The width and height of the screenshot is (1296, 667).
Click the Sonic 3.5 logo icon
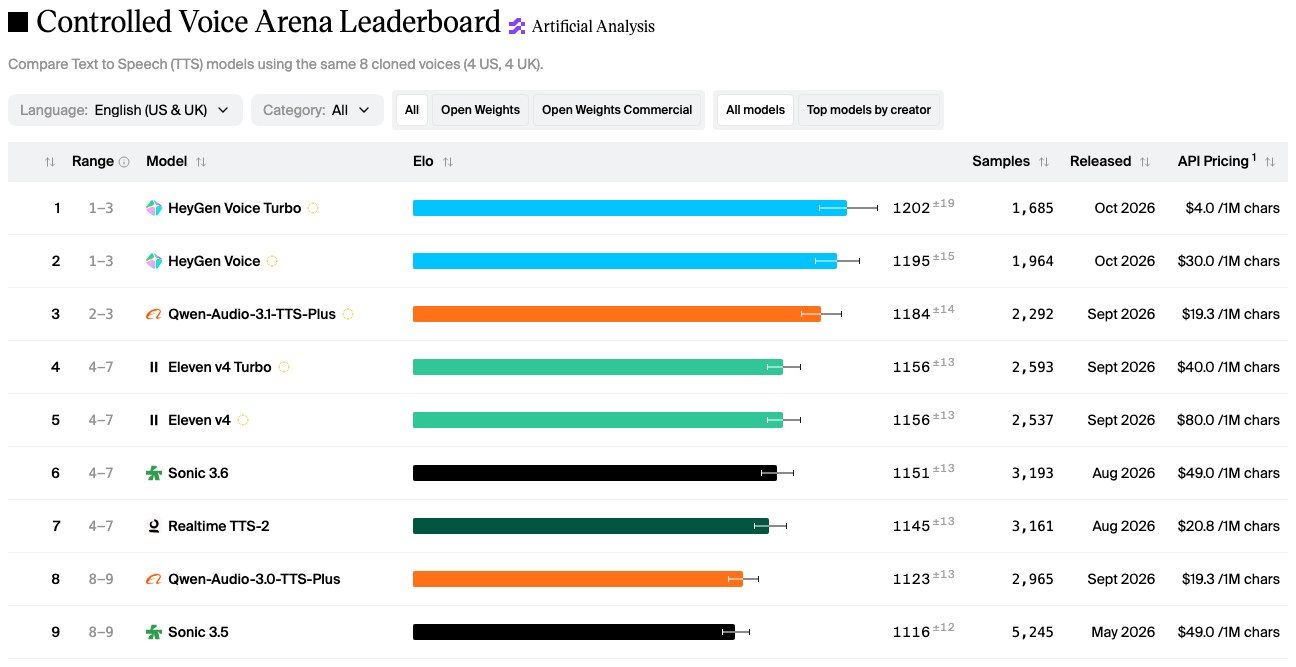(153, 632)
